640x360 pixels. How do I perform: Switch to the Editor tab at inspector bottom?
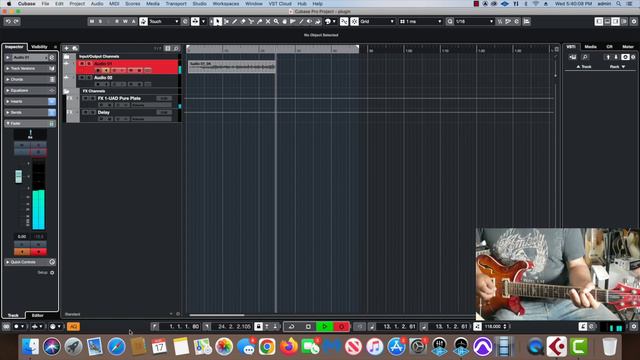[38, 316]
